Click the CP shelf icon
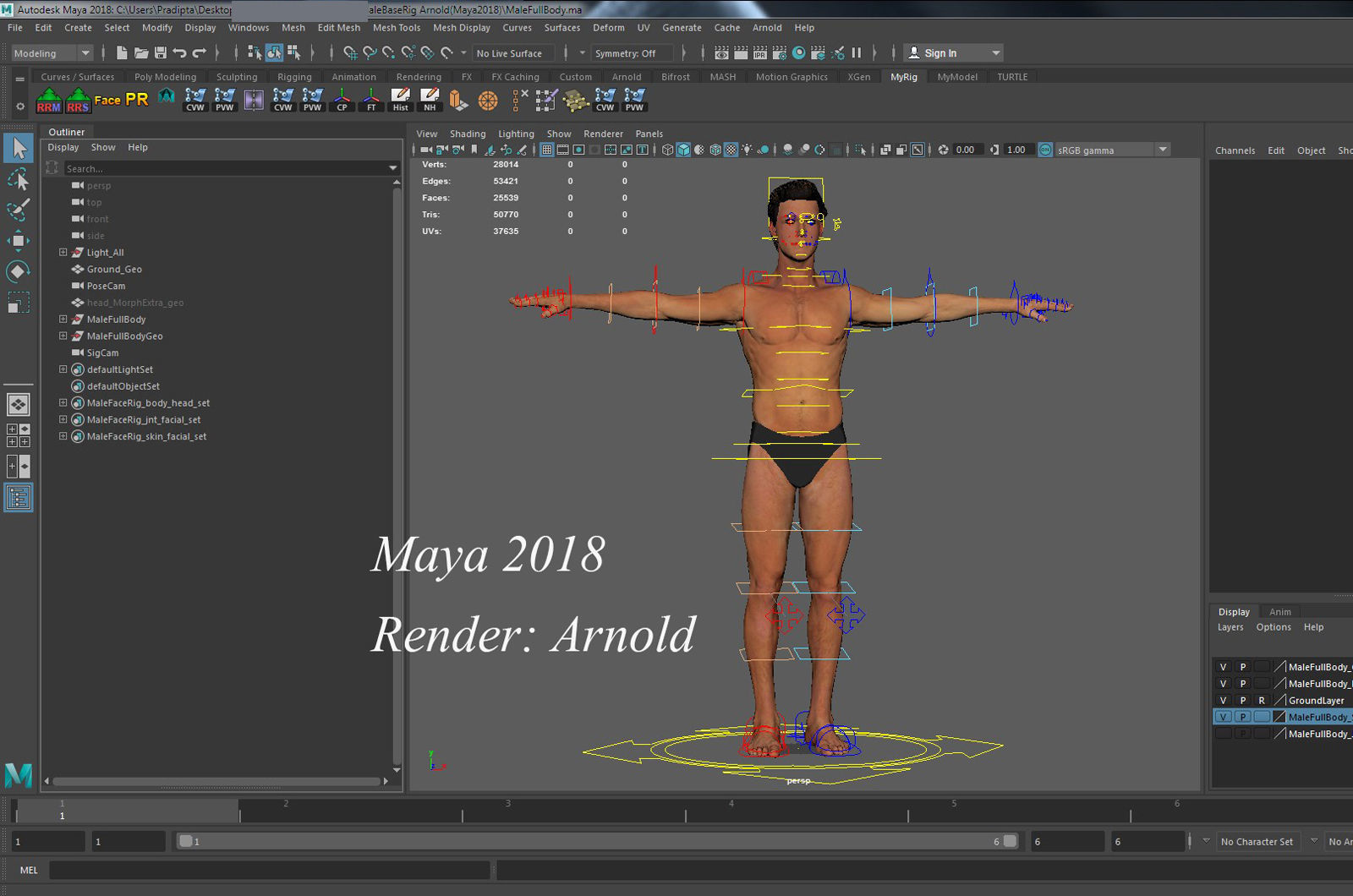Image resolution: width=1353 pixels, height=896 pixels. pos(342,101)
